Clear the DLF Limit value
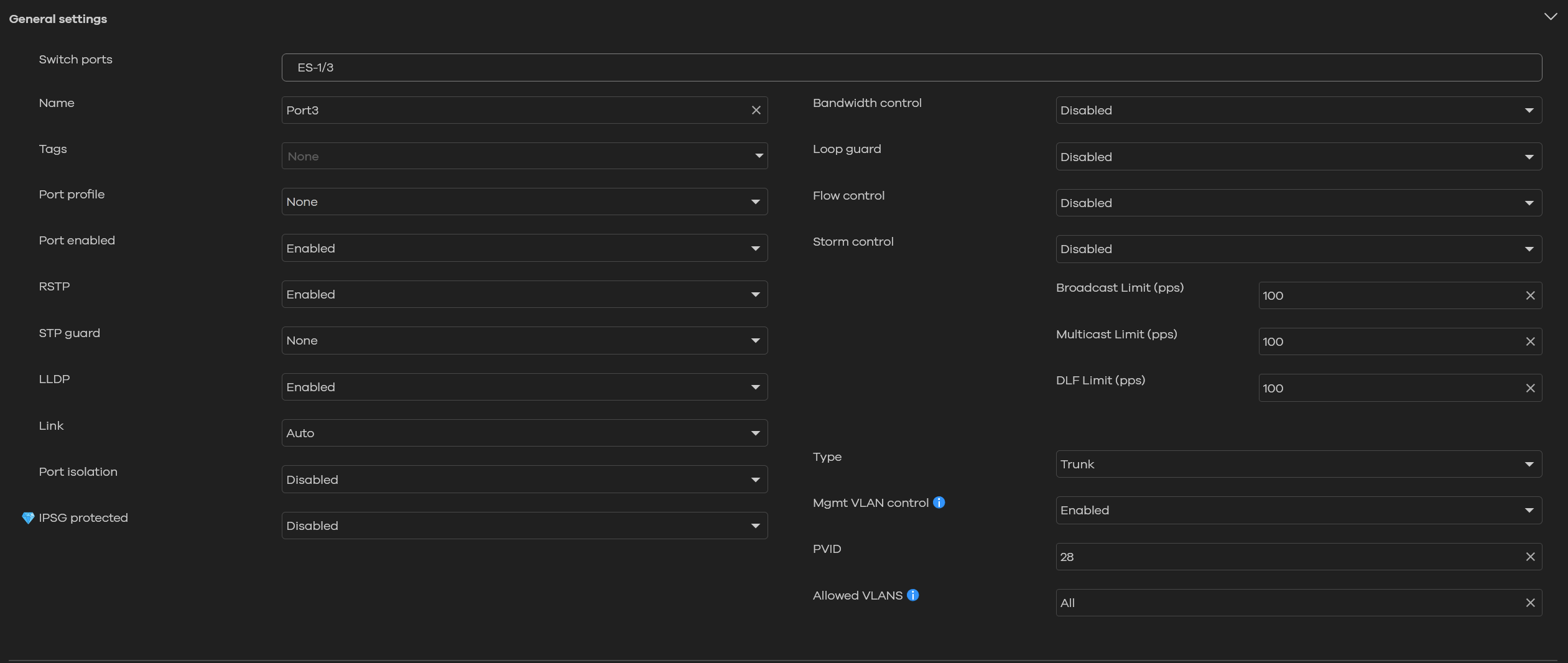The image size is (1568, 663). (x=1530, y=388)
